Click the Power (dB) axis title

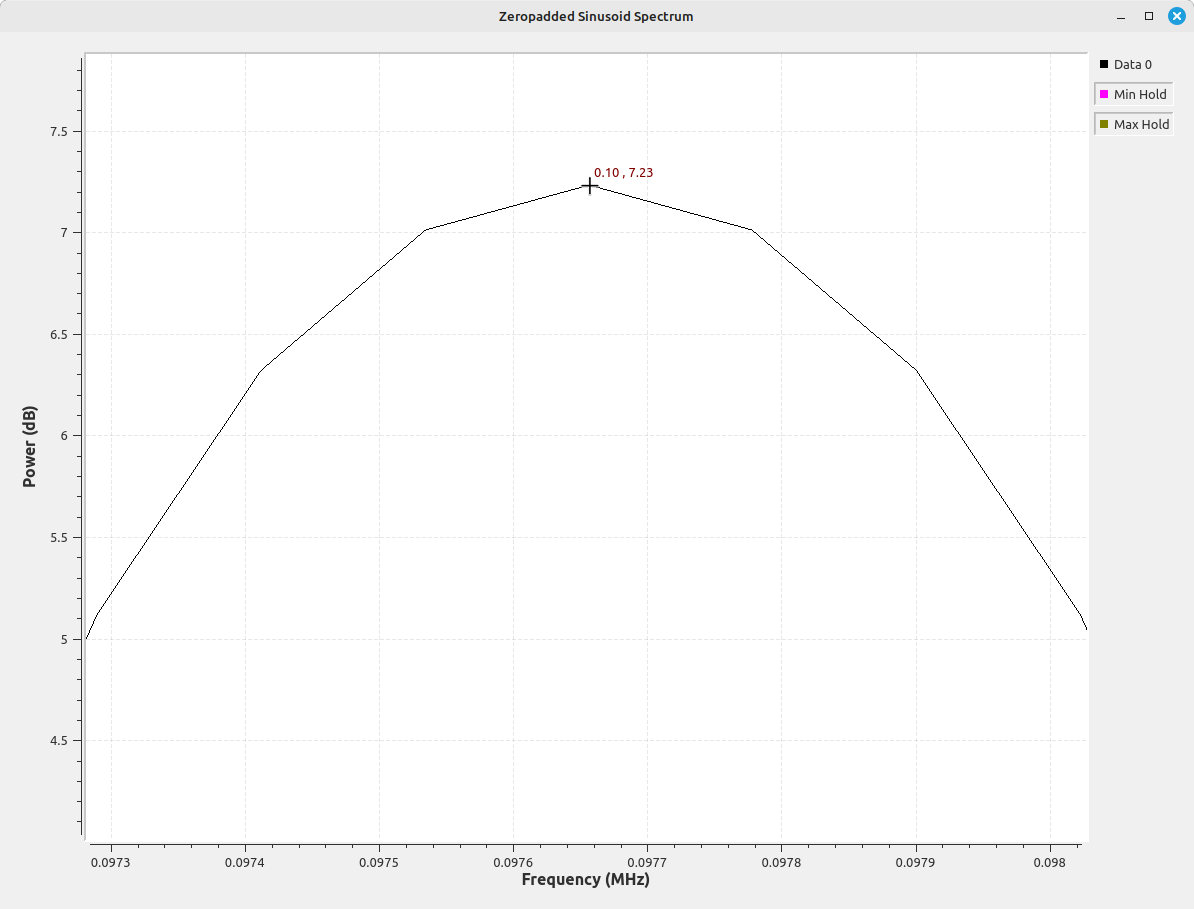(30, 447)
